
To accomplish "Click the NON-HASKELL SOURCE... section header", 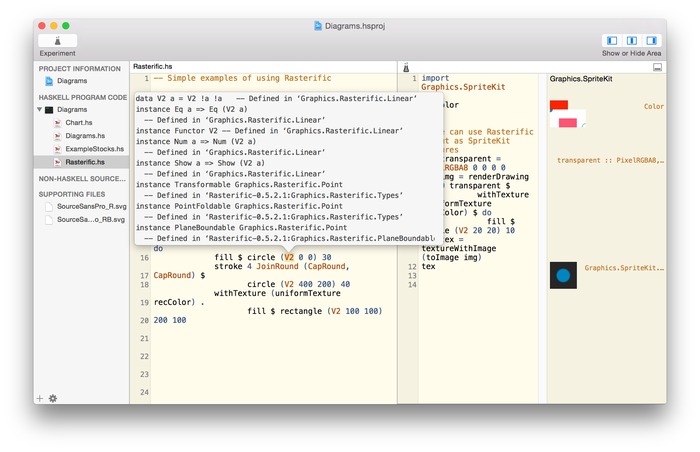I will [x=82, y=178].
